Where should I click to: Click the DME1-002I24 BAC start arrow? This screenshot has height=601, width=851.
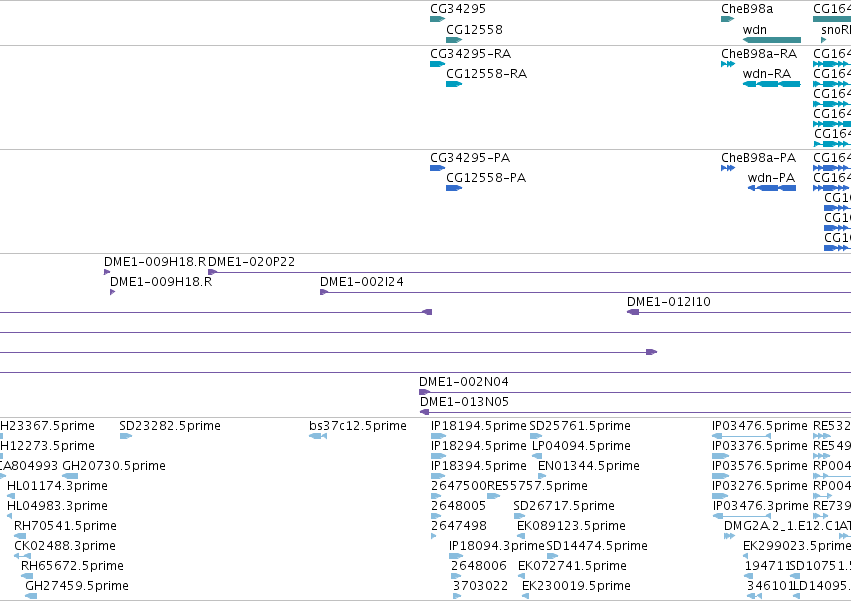pos(324,292)
